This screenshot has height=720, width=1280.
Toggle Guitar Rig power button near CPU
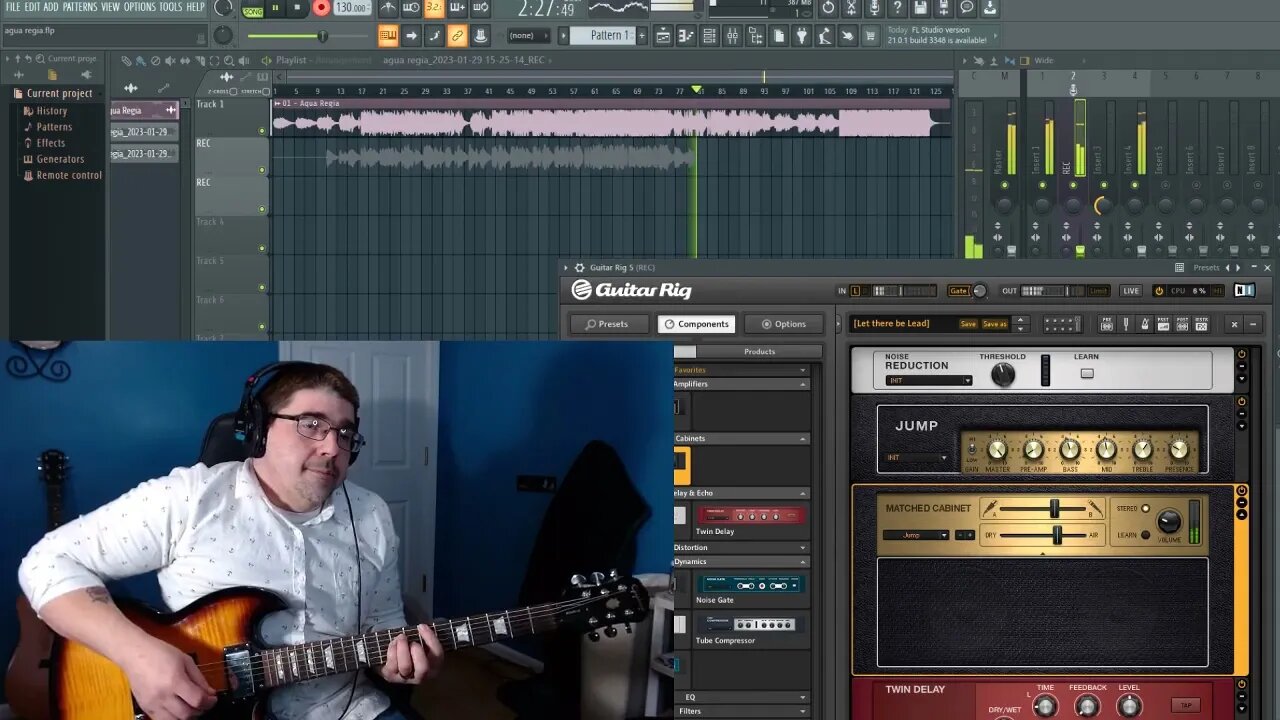point(1159,291)
